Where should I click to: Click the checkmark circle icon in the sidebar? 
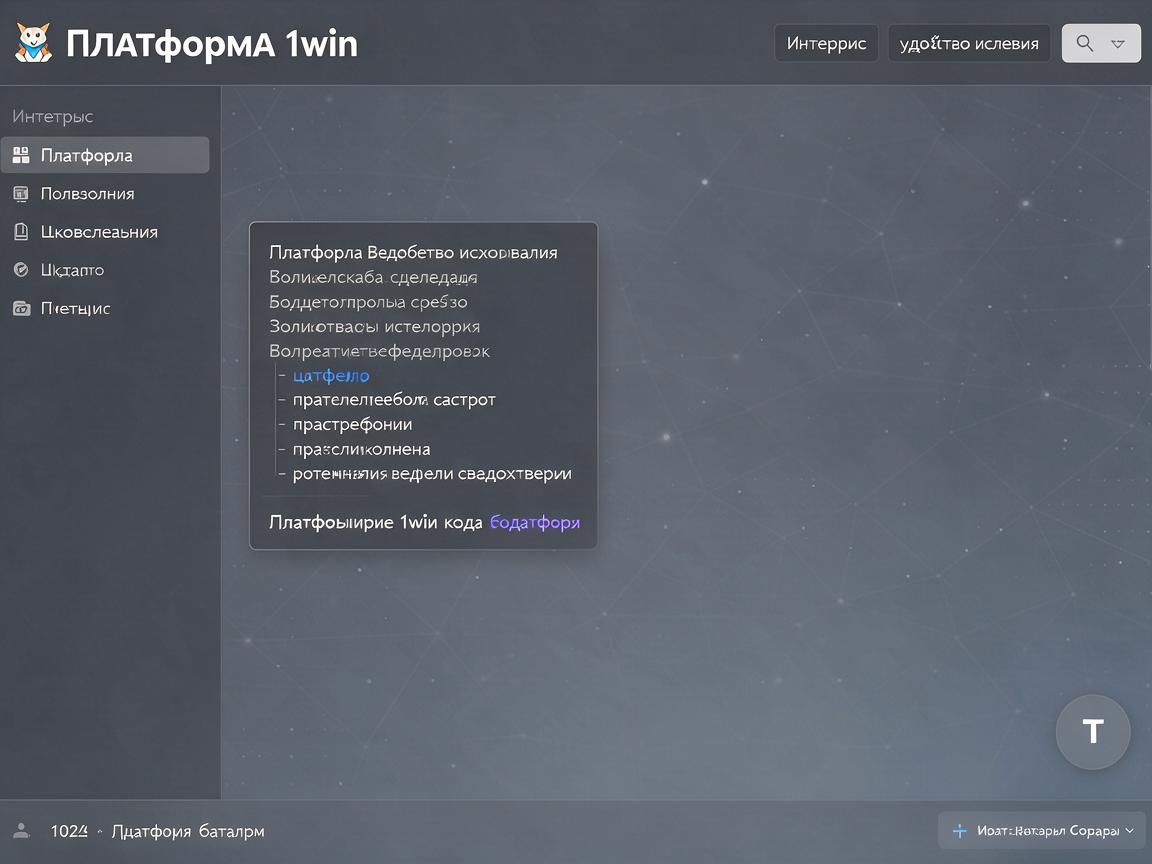[21, 270]
